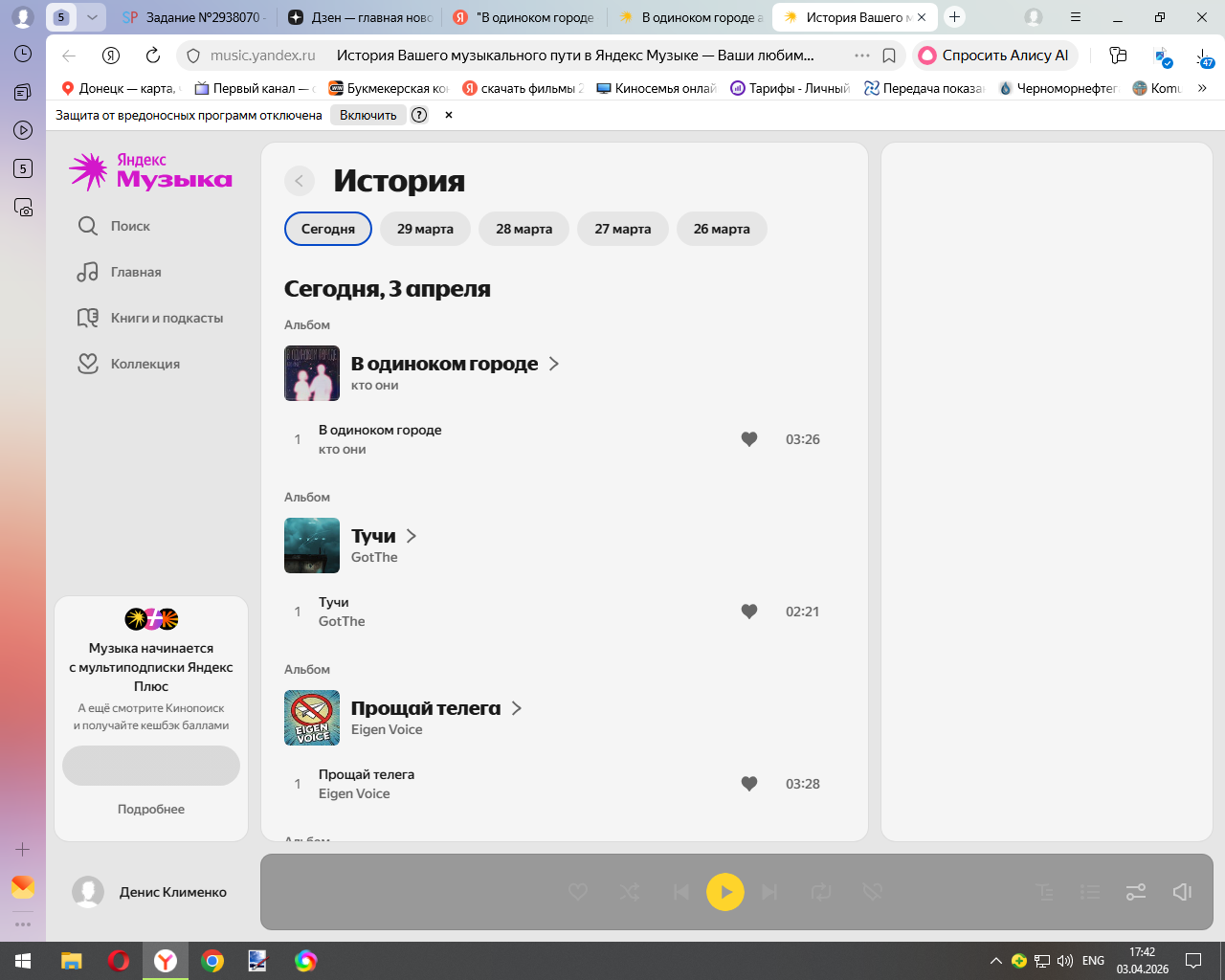
Task: Select the Сегодня date chip
Action: click(328, 229)
